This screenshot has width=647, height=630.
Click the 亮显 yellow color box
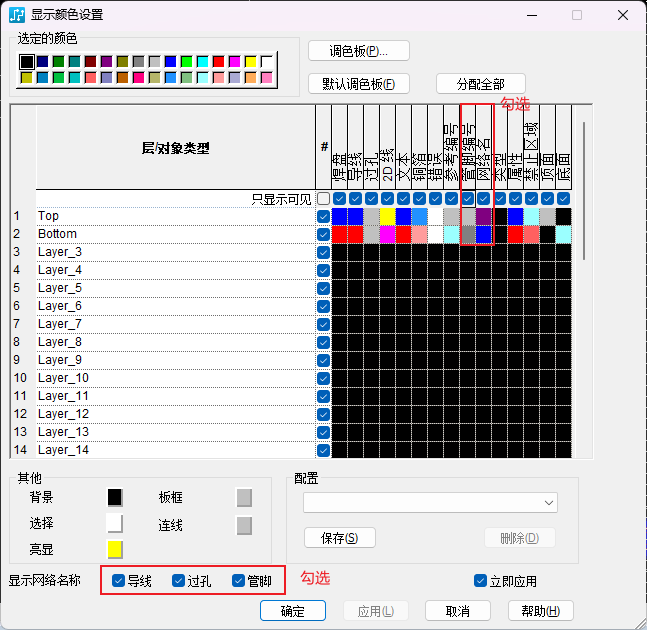pyautogui.click(x=115, y=549)
